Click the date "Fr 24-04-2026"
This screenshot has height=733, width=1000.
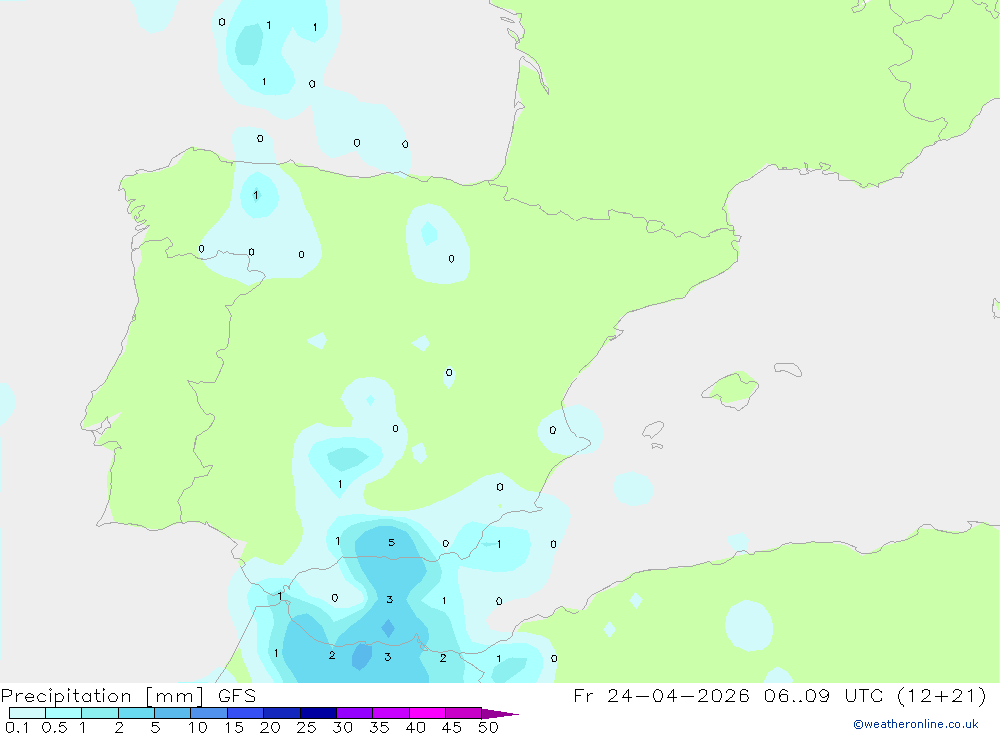click(661, 695)
